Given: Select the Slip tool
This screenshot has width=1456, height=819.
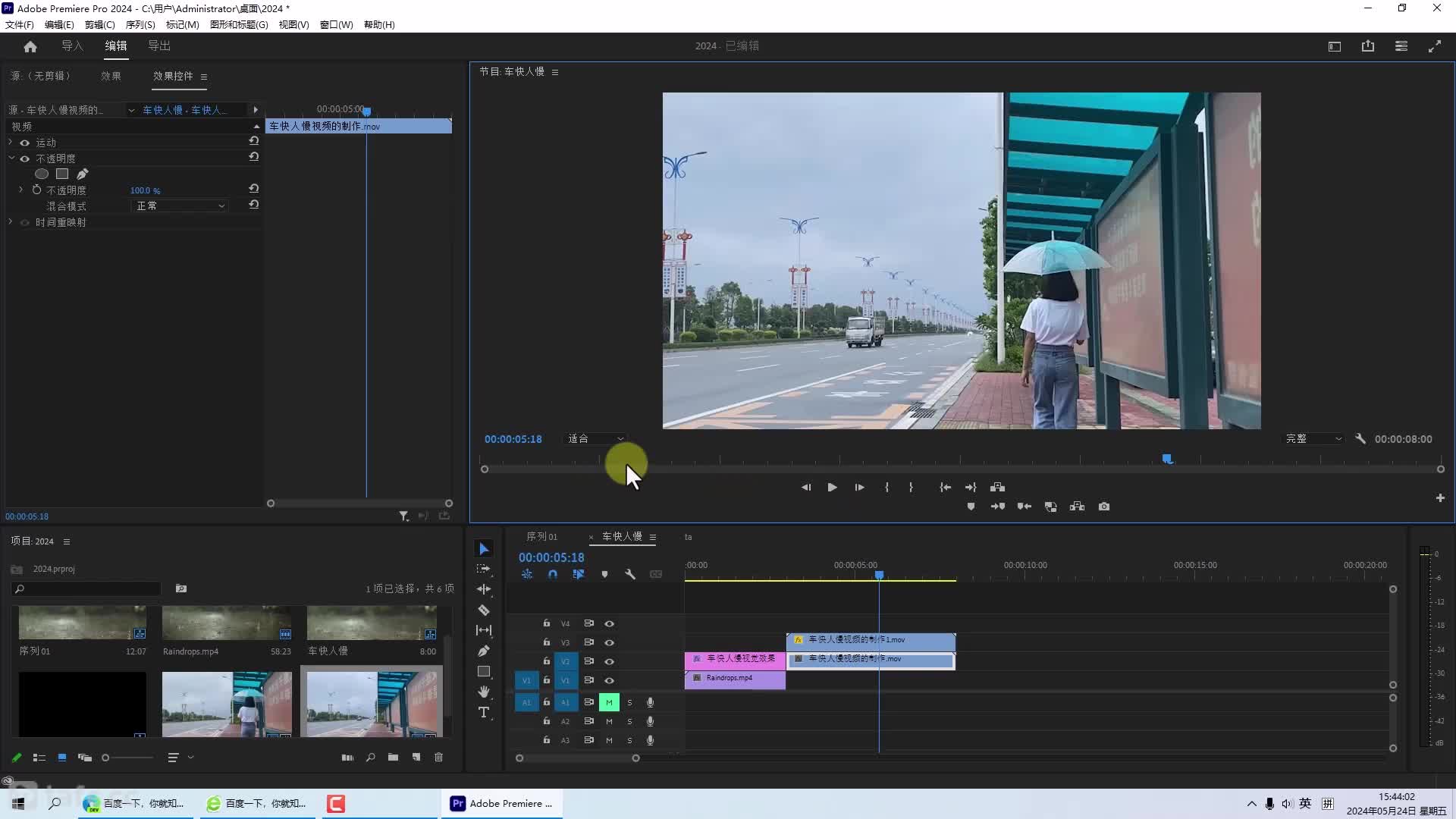Looking at the screenshot, I should coord(484,630).
